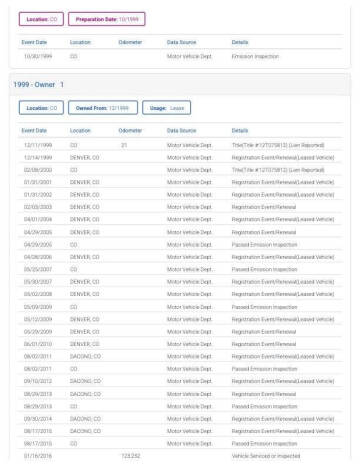This screenshot has height=466, width=360.
Task: Click Location column header in top table
Action: pyautogui.click(x=80, y=42)
